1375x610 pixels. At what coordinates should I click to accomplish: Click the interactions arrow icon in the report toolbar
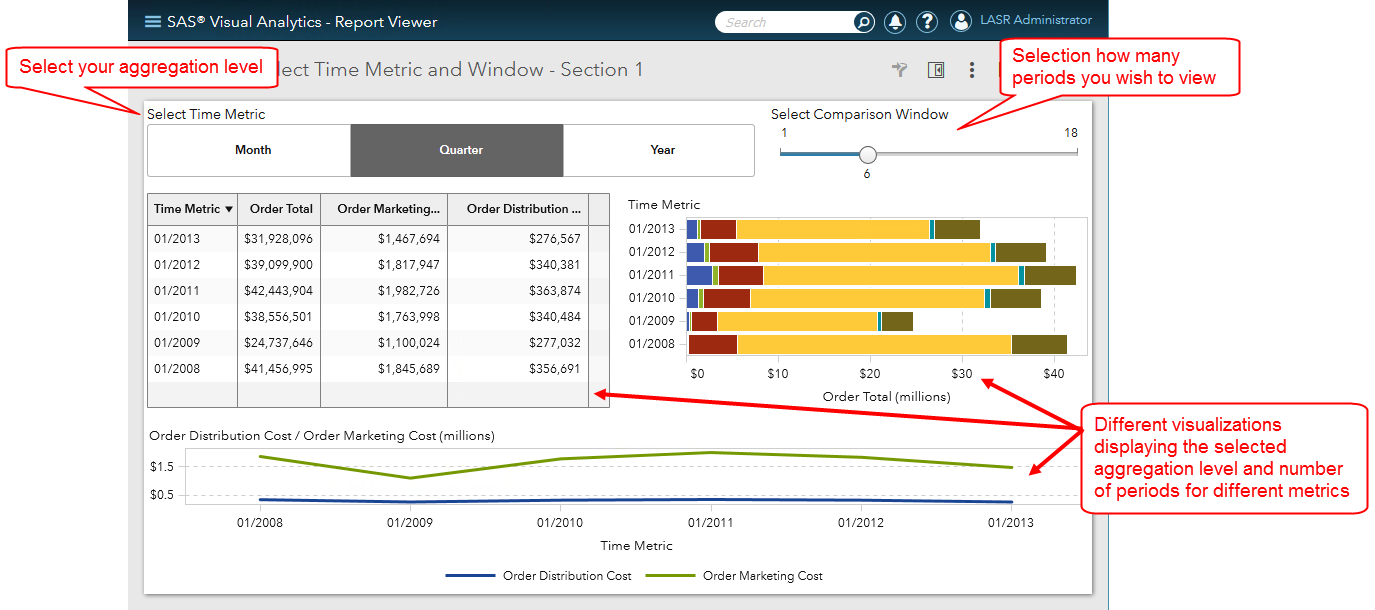900,70
